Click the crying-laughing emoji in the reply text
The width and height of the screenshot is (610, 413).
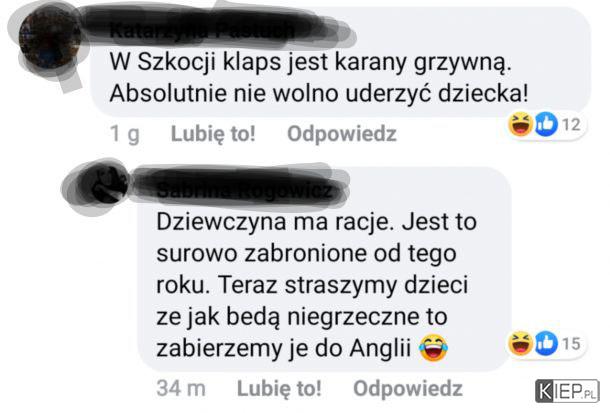(433, 348)
